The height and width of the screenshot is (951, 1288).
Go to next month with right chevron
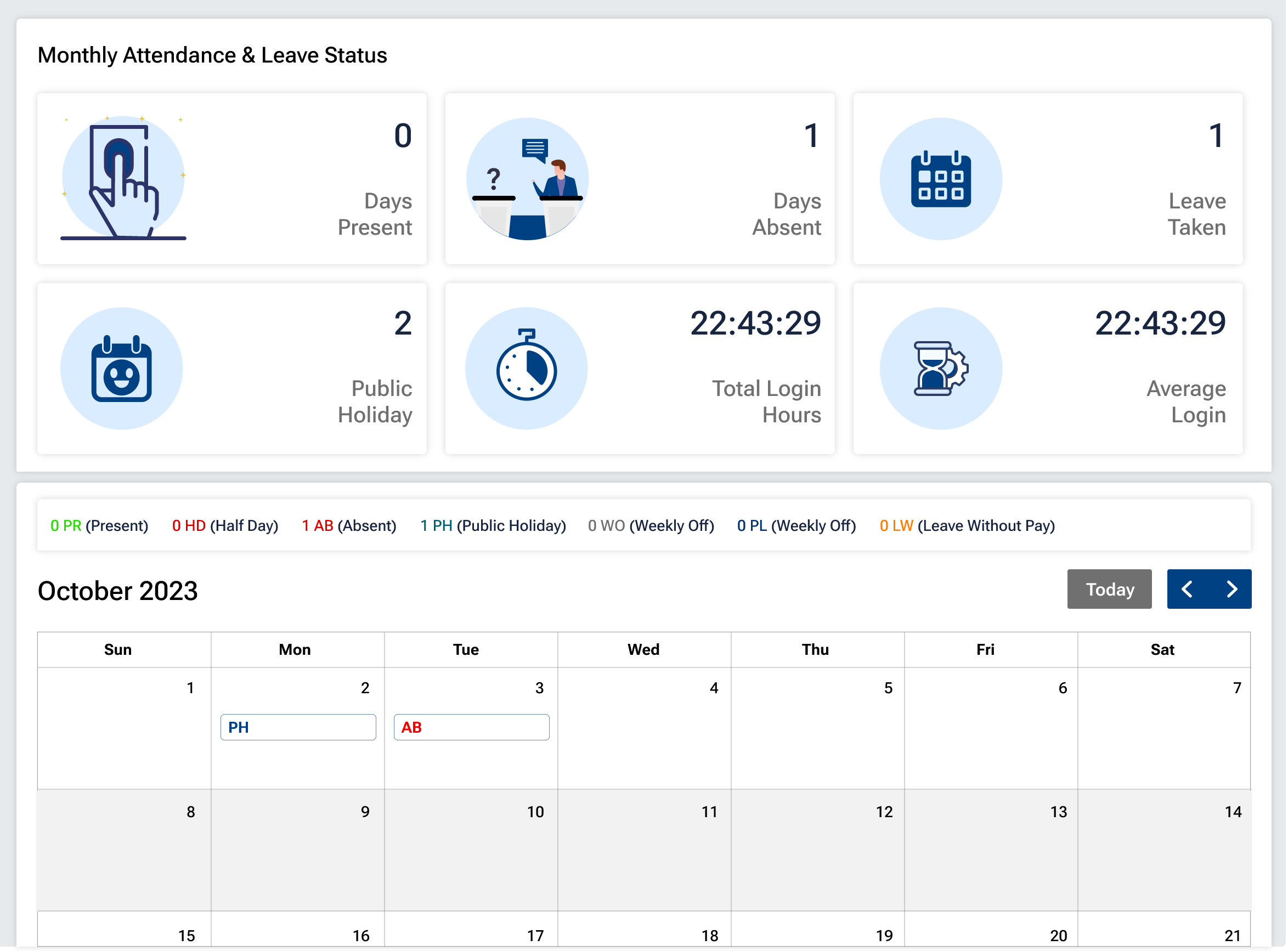click(1233, 590)
